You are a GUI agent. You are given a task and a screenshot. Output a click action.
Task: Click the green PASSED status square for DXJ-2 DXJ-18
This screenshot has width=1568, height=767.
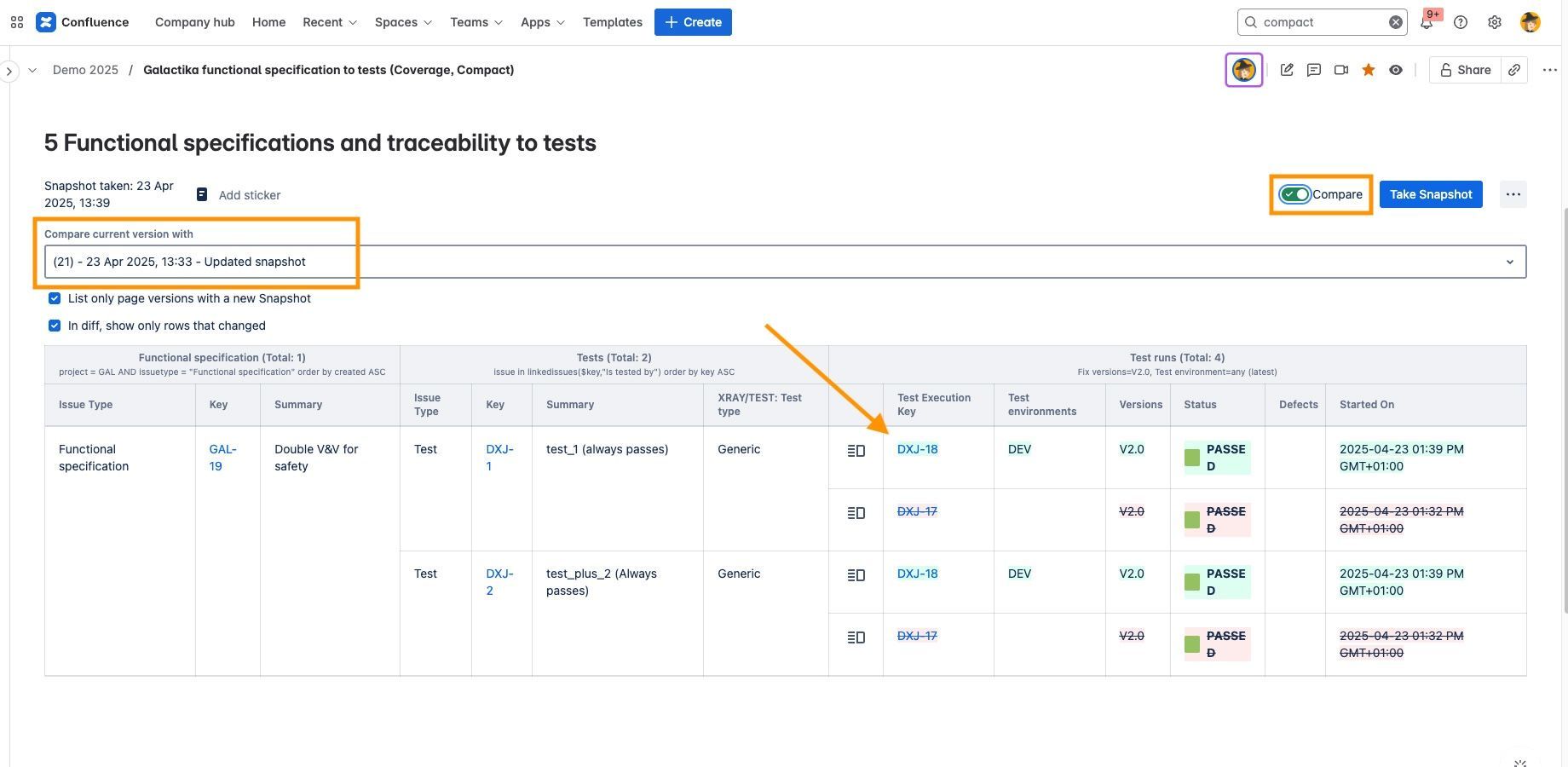coord(1192,582)
